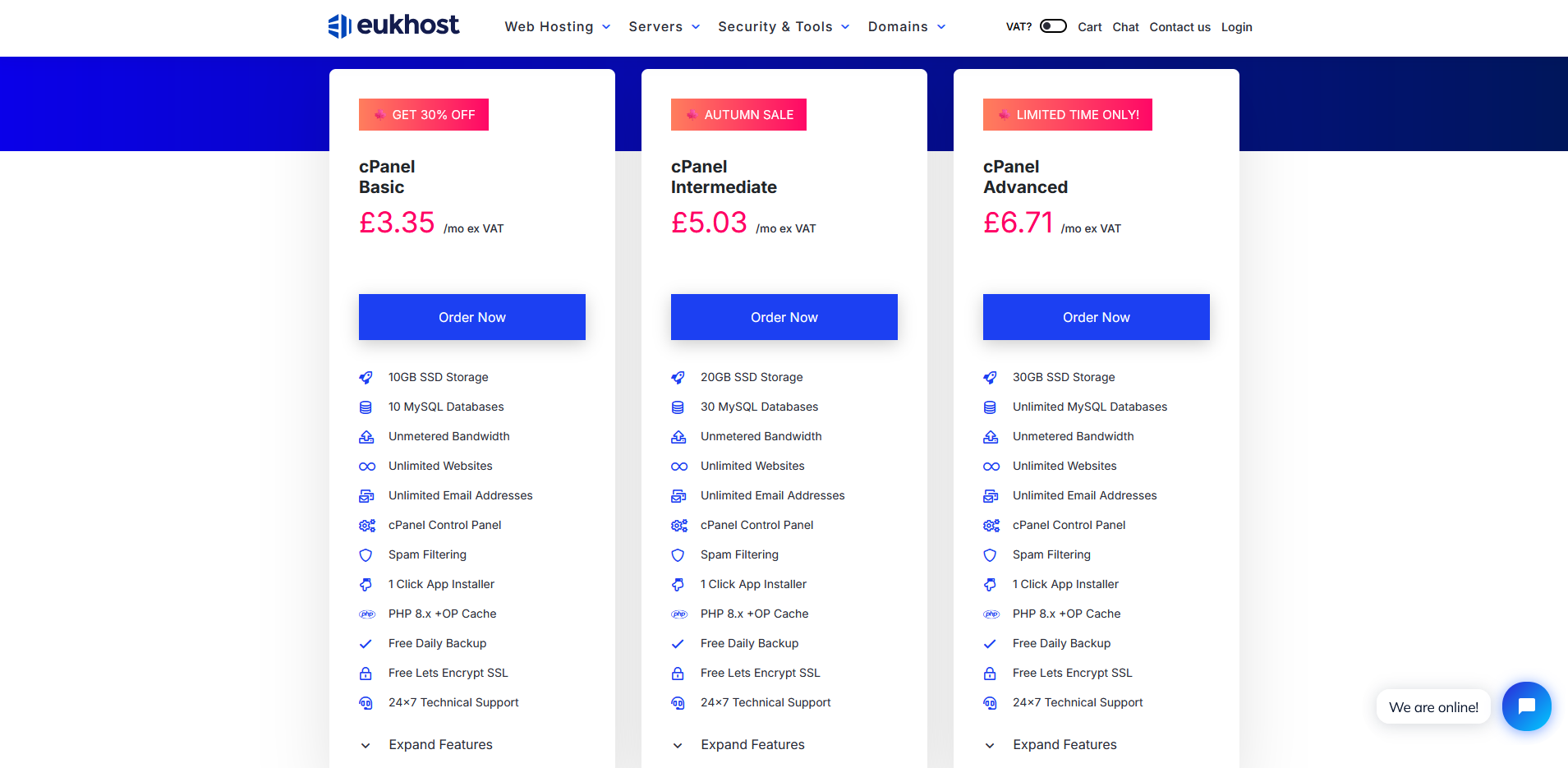Click database icon next to 30 MySQL Databases

(x=678, y=407)
